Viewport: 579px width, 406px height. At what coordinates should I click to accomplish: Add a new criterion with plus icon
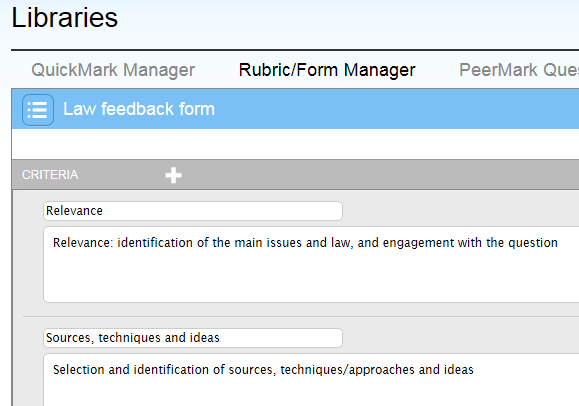173,175
